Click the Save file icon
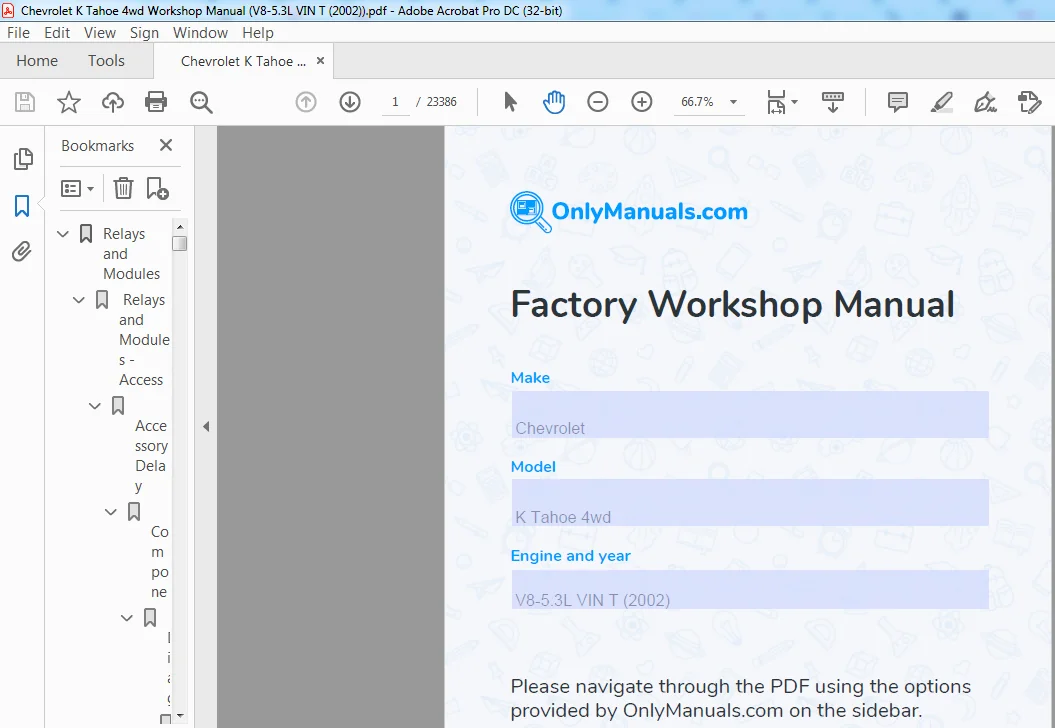 click(25, 102)
